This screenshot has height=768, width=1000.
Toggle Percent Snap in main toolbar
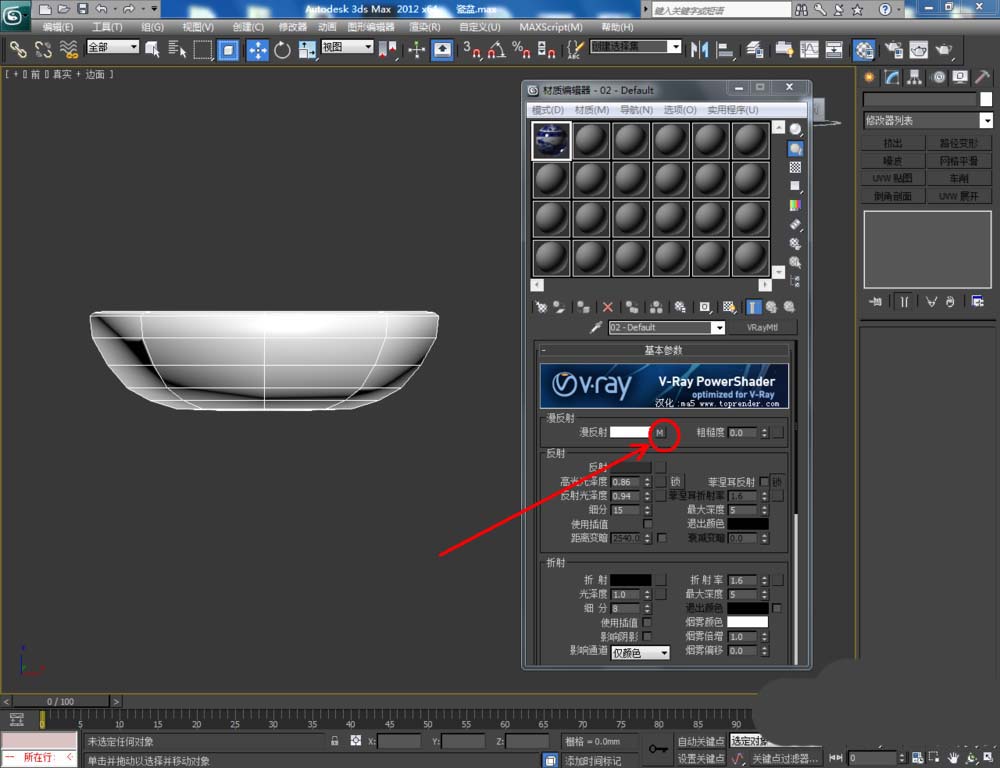coord(521,50)
